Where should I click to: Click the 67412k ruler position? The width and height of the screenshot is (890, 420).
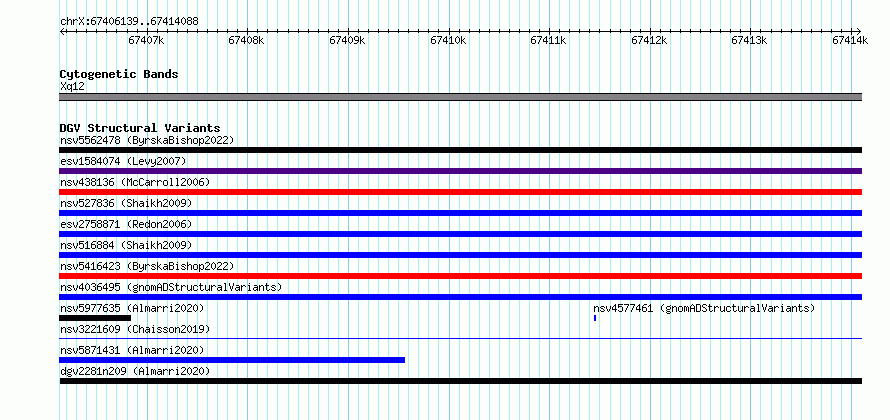click(649, 40)
